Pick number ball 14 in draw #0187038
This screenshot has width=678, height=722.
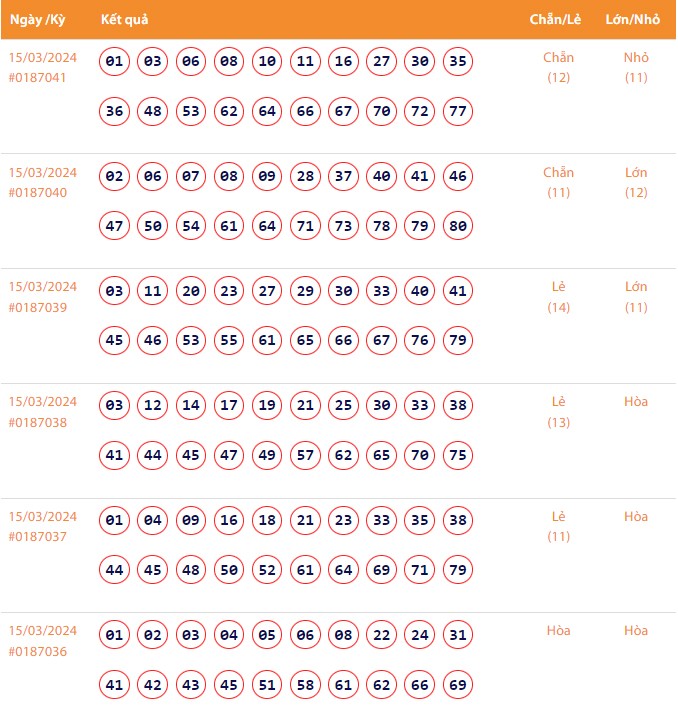coord(191,406)
